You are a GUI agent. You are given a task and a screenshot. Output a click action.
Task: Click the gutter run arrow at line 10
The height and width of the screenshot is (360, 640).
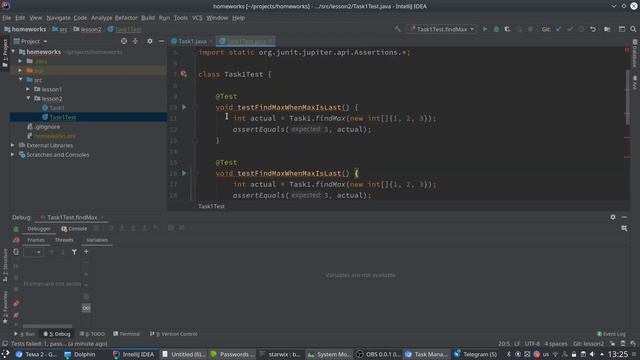184,107
